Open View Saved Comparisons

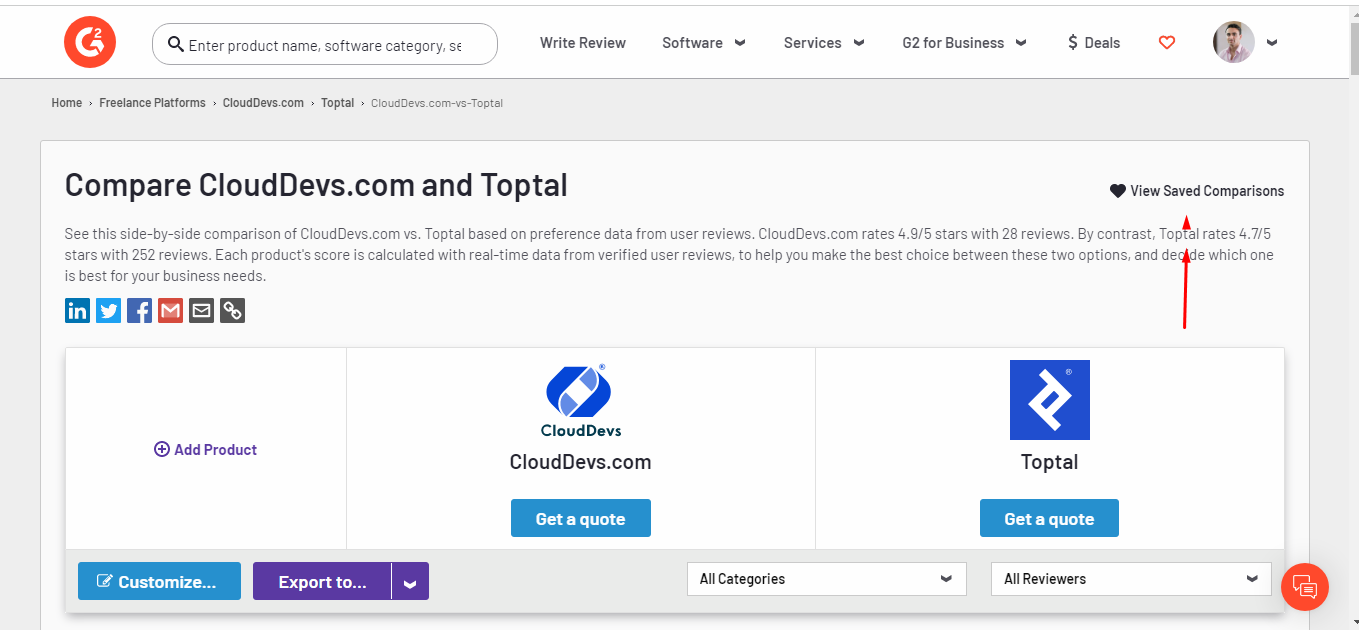[1197, 191]
